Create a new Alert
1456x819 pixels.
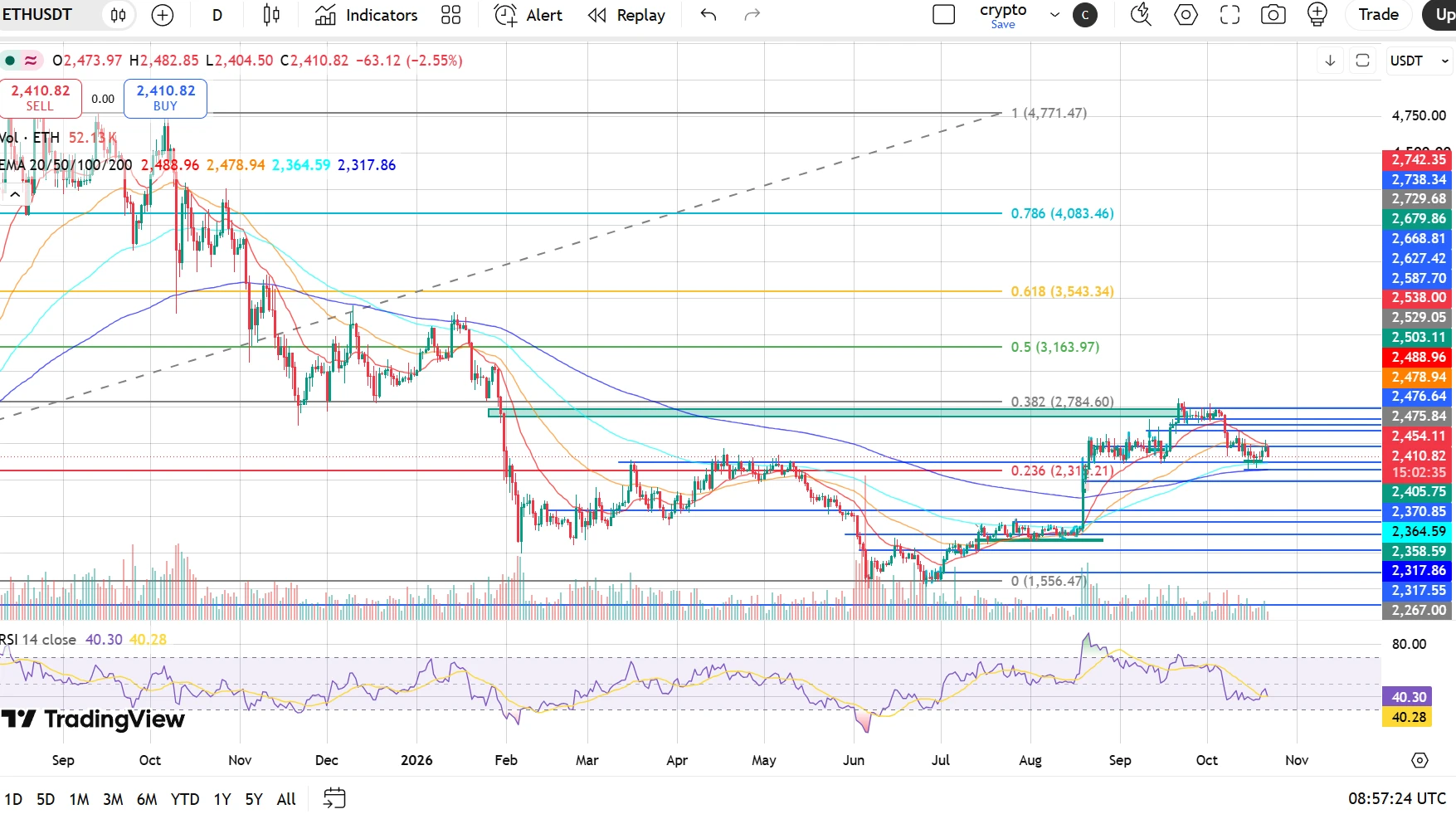(528, 15)
